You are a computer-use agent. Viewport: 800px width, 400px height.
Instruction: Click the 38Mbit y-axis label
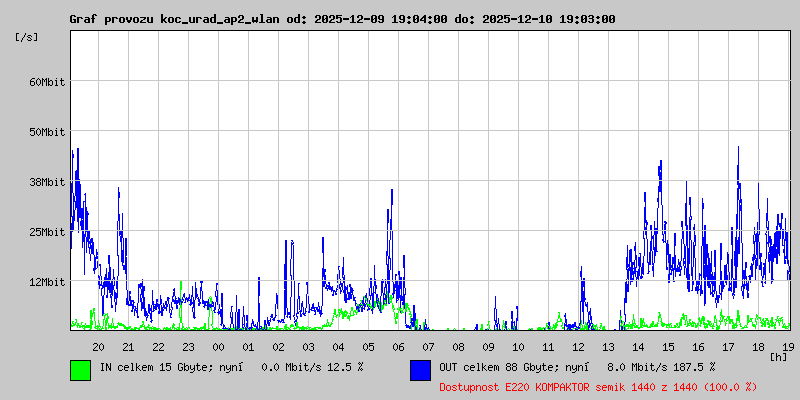pyautogui.click(x=47, y=182)
